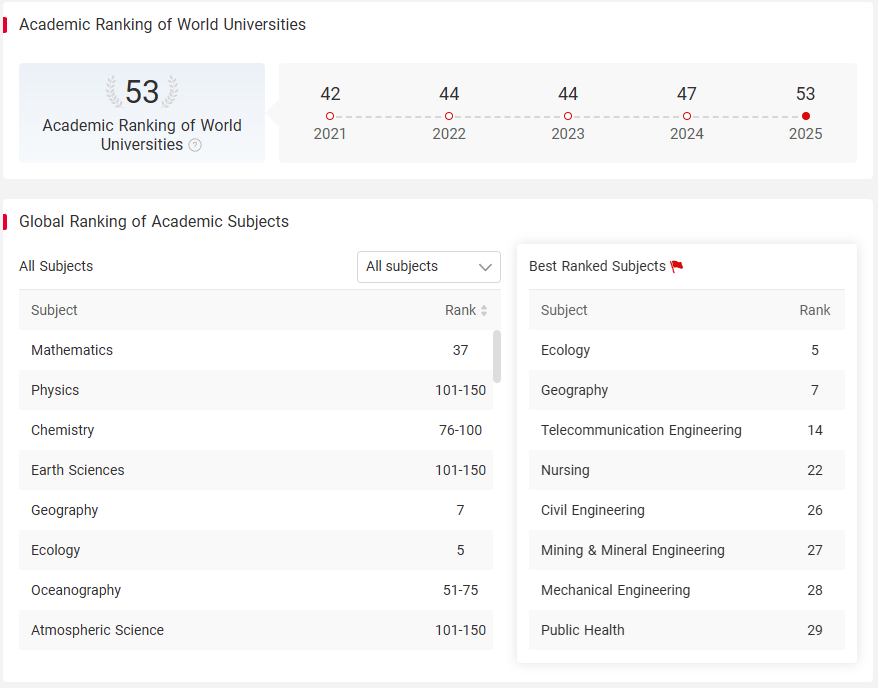Click the 2023 ranking marker

(x=568, y=116)
